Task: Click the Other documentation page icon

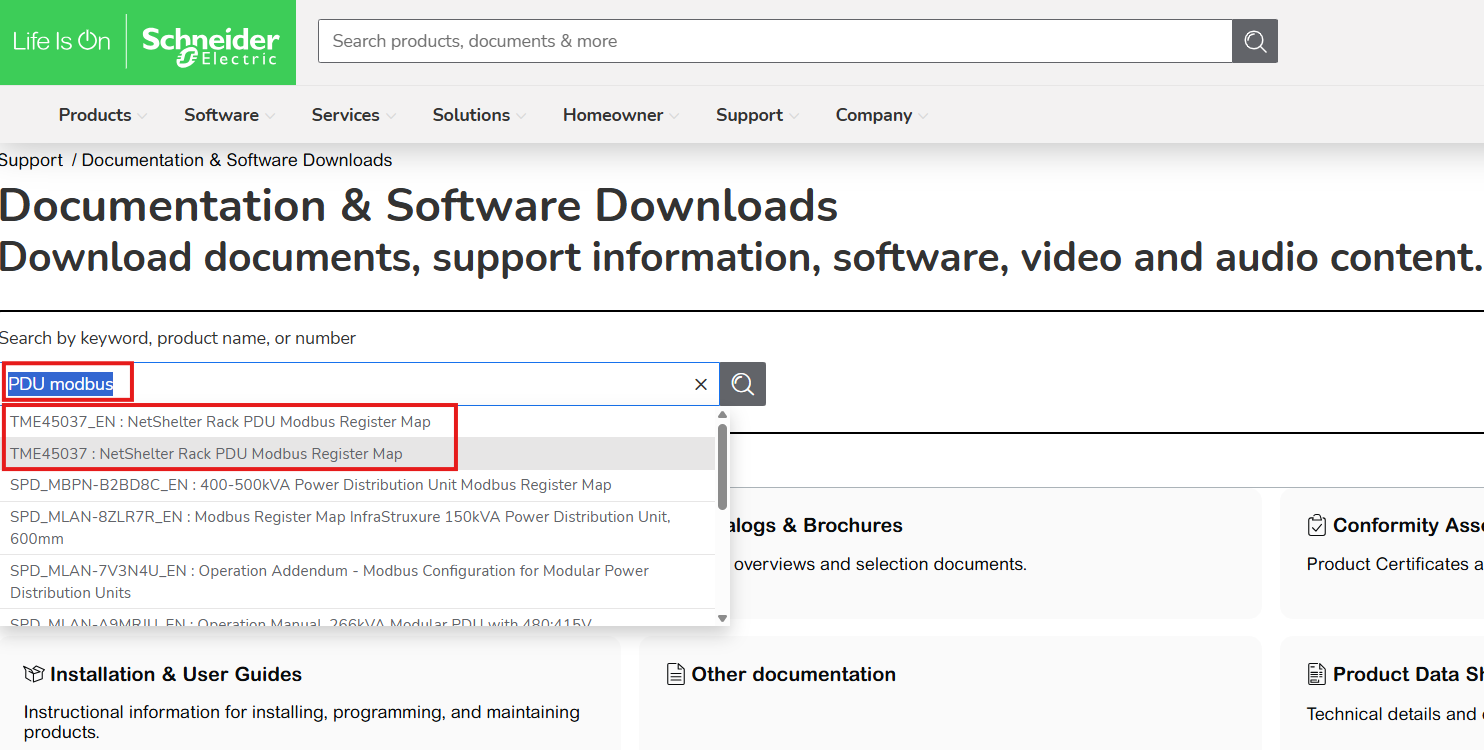Action: (676, 674)
